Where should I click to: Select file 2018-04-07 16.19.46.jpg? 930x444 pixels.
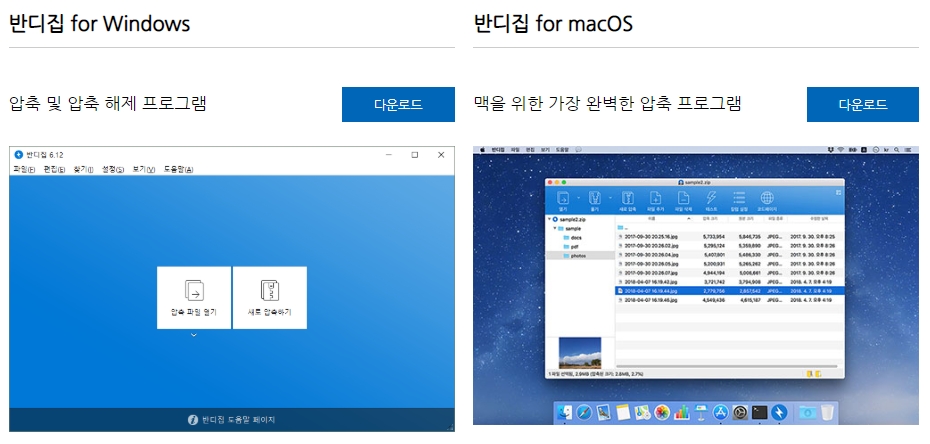click(x=730, y=301)
